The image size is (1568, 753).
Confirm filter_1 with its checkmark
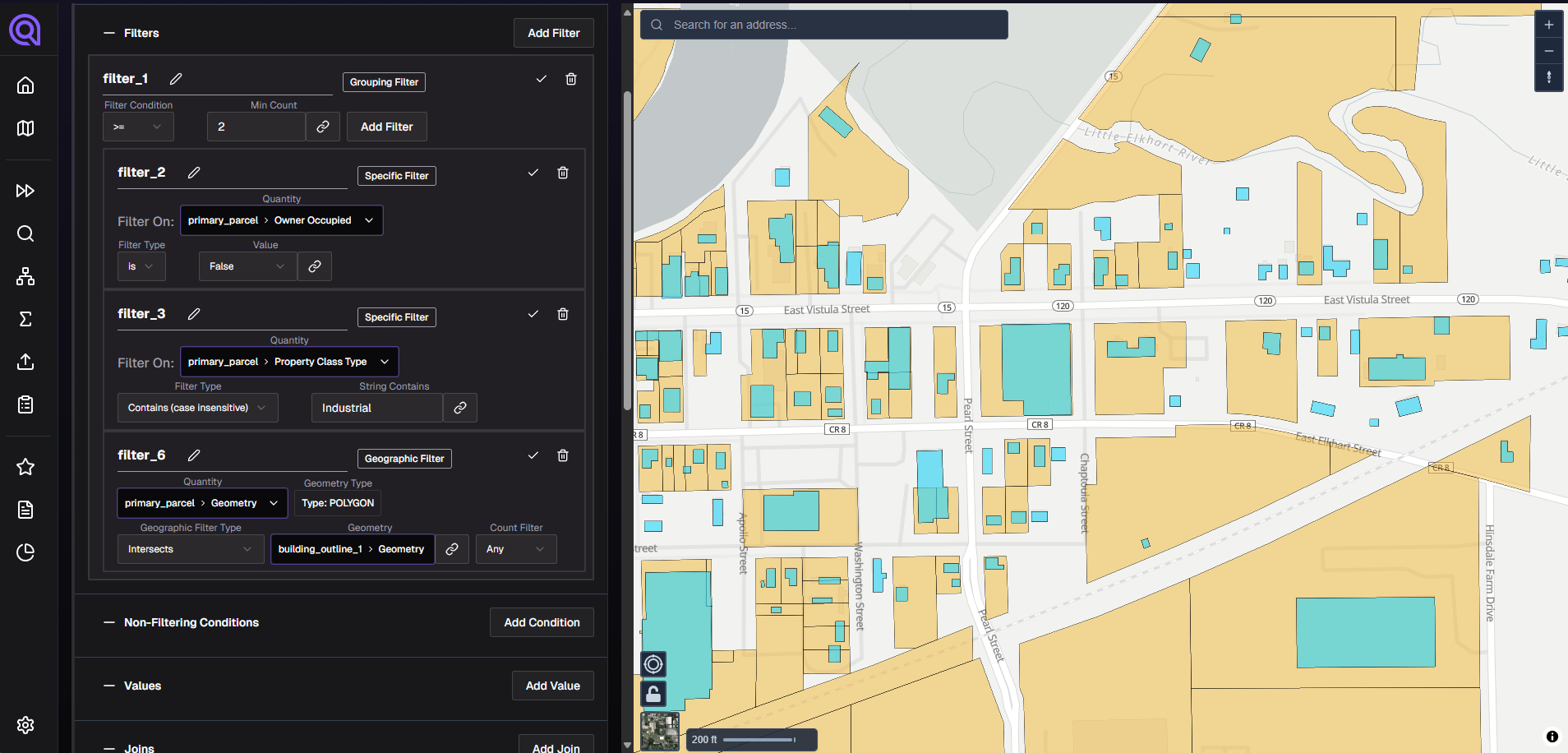[541, 79]
